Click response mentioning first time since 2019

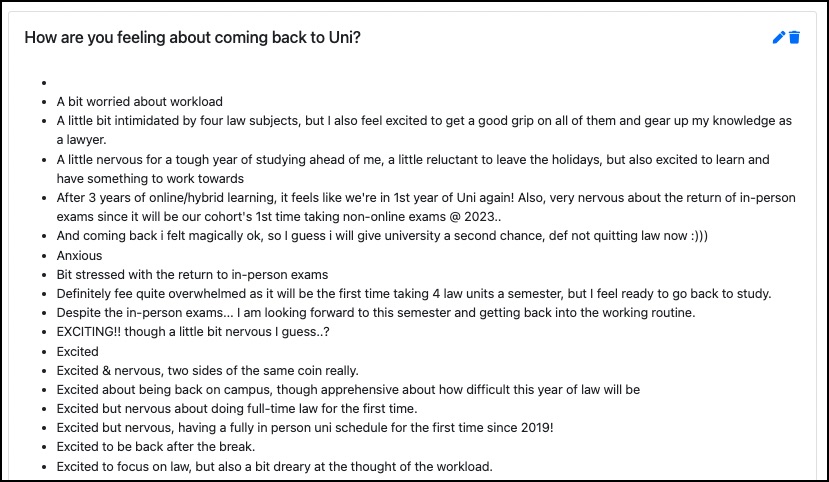305,428
